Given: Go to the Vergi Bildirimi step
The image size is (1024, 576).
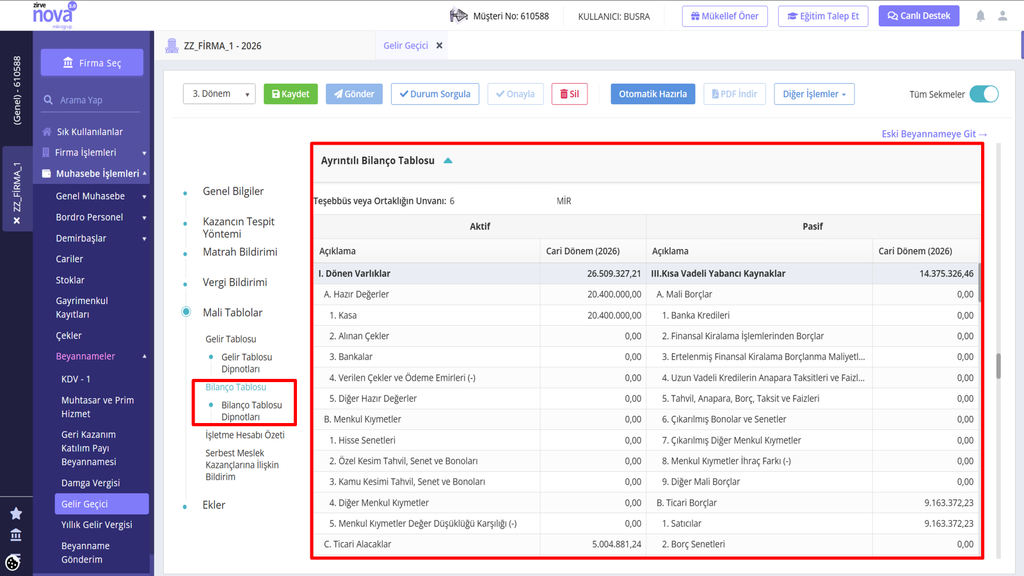Looking at the screenshot, I should point(234,282).
